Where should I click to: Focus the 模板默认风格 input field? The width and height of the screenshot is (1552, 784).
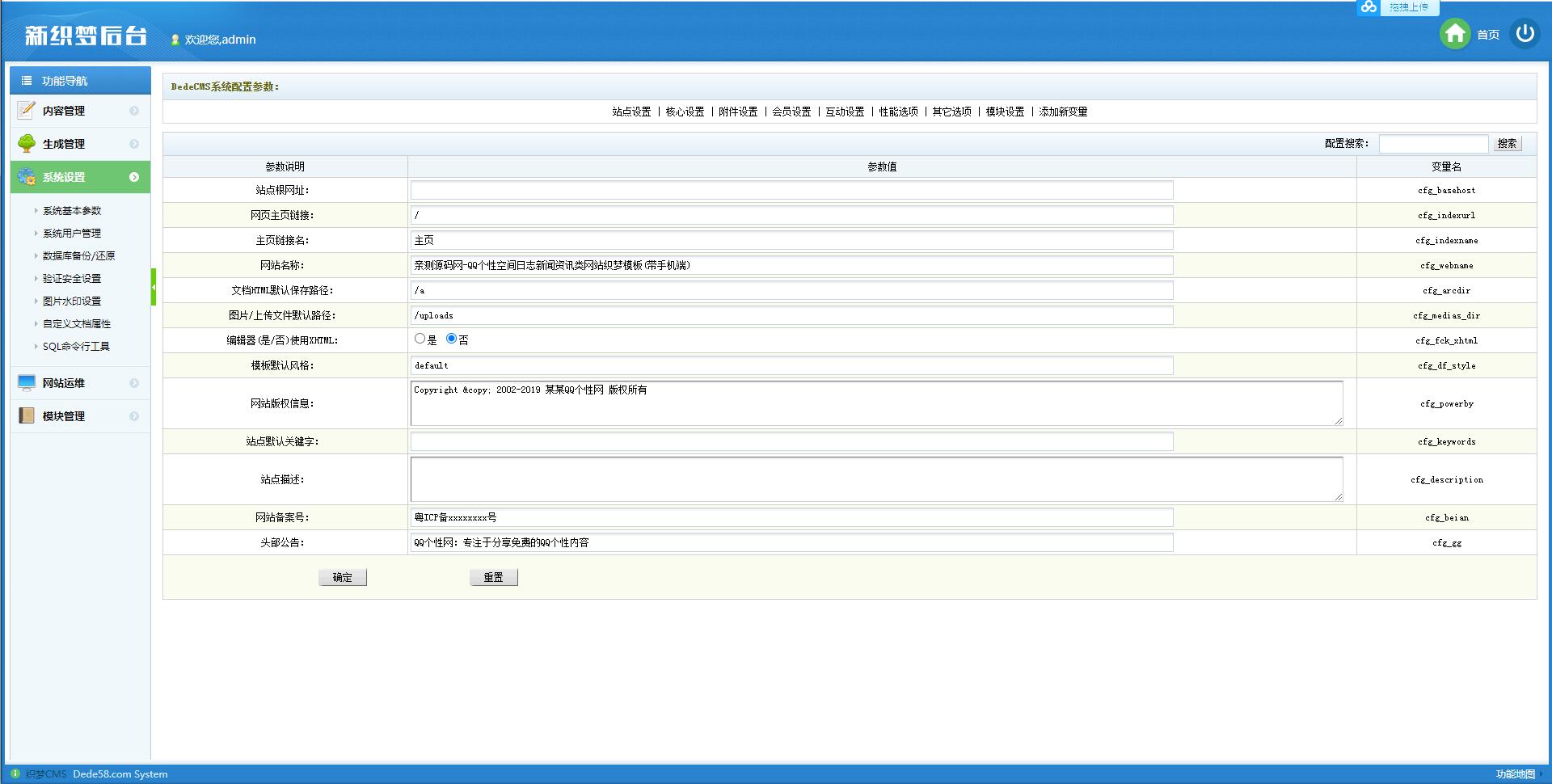[x=792, y=365]
